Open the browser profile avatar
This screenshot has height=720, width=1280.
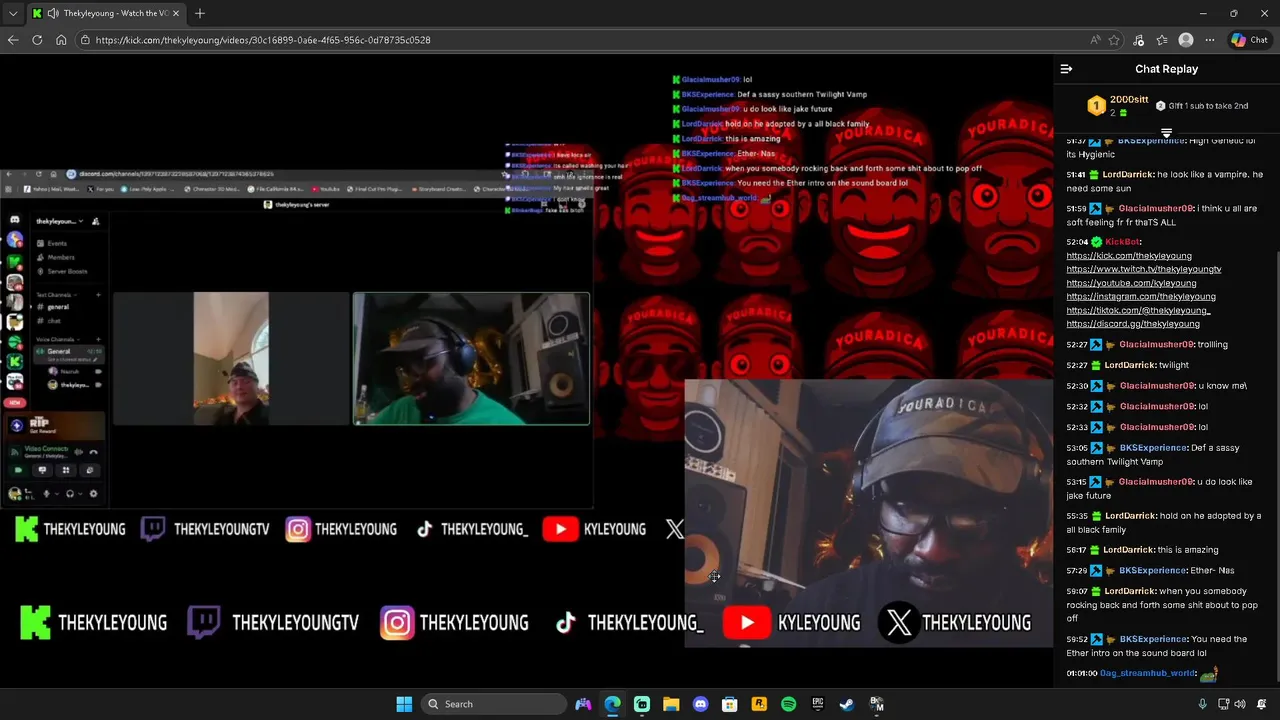1186,40
